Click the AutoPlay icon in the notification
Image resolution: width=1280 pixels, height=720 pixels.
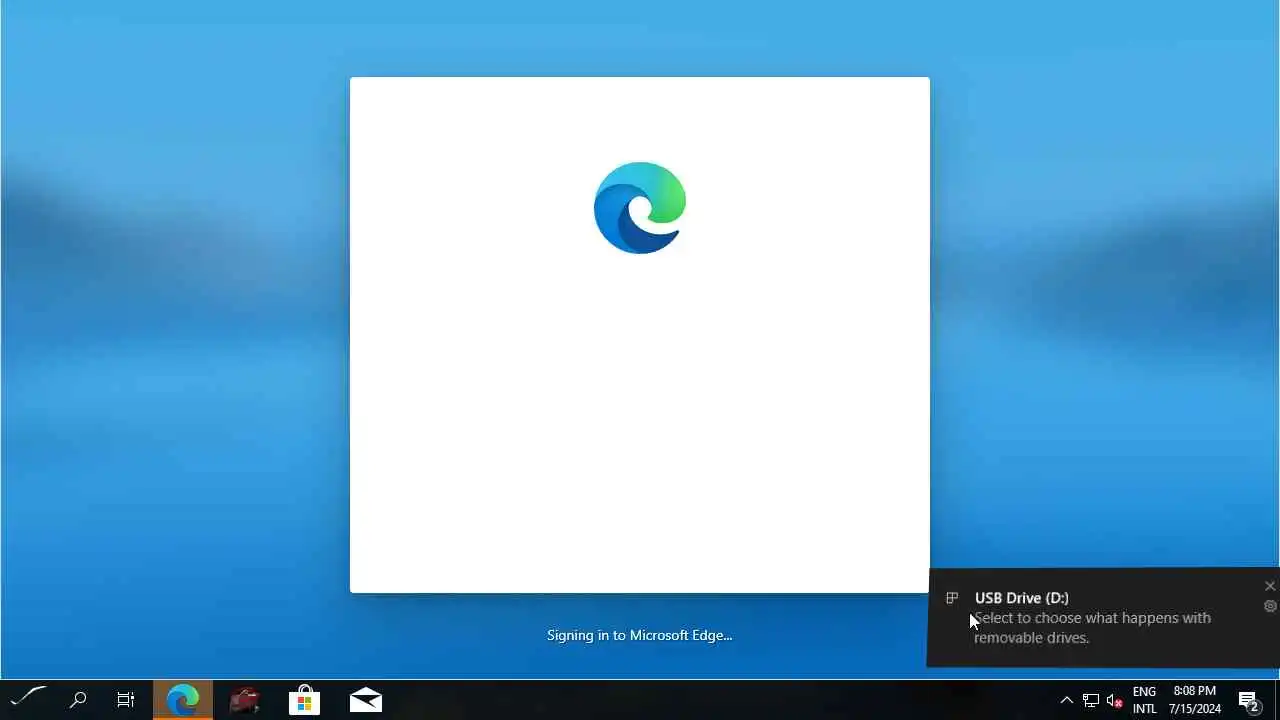point(952,598)
